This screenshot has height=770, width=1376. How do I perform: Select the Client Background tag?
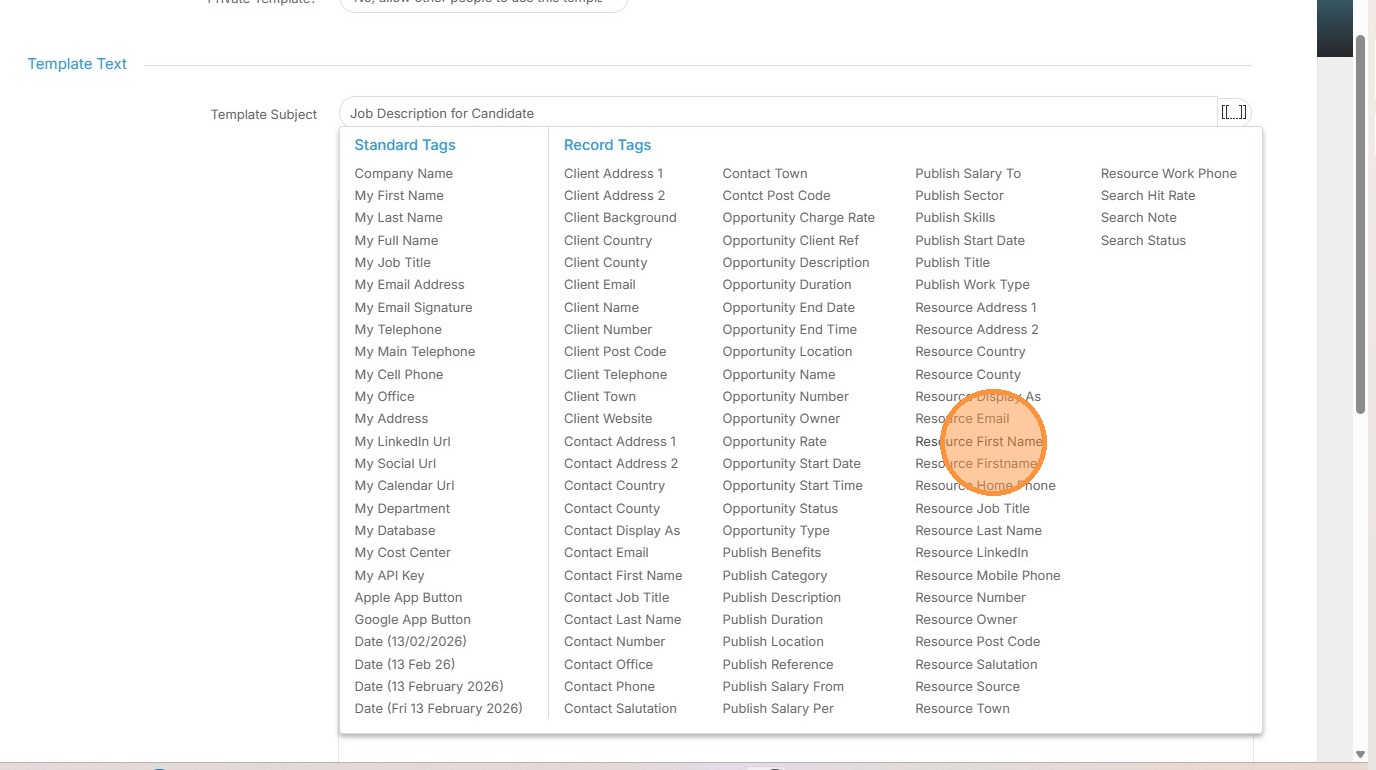(x=620, y=217)
